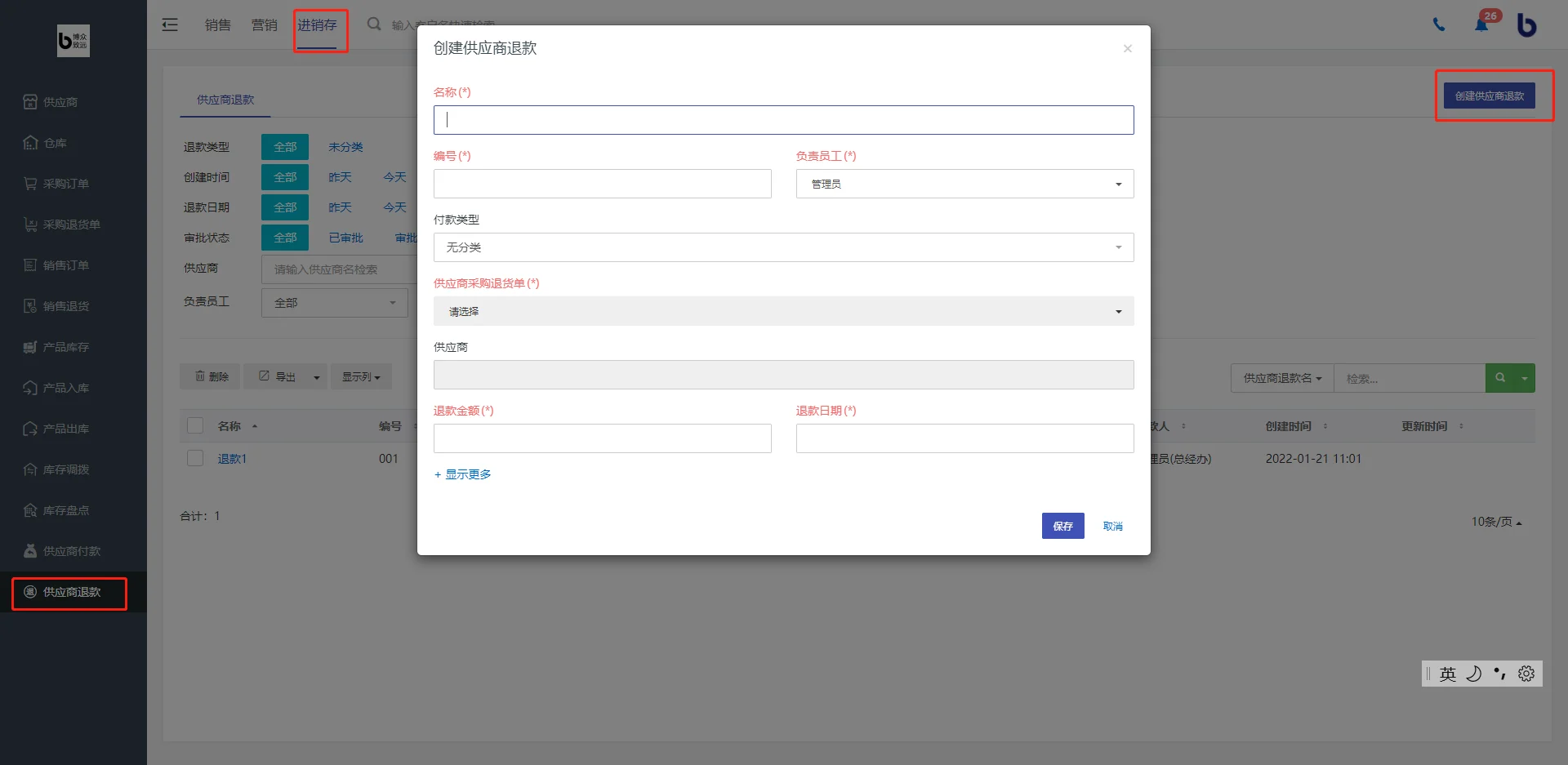Image resolution: width=1568 pixels, height=765 pixels.
Task: Filter 退款日期 by 今天
Action: [x=394, y=207]
